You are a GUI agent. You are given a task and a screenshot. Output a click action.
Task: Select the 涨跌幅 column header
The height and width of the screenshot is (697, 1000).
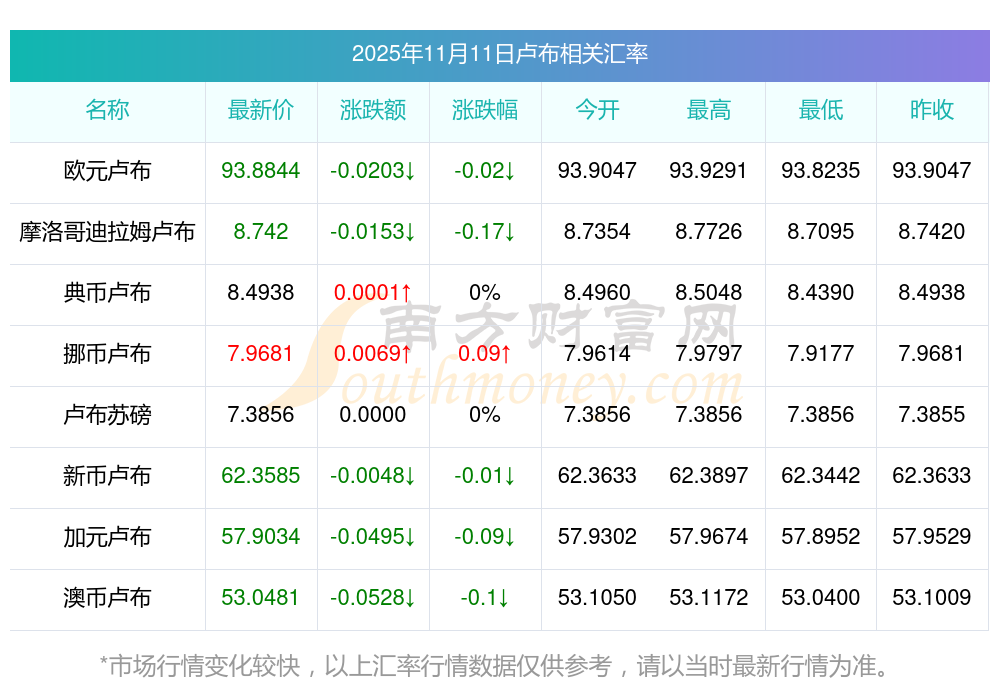coord(485,110)
